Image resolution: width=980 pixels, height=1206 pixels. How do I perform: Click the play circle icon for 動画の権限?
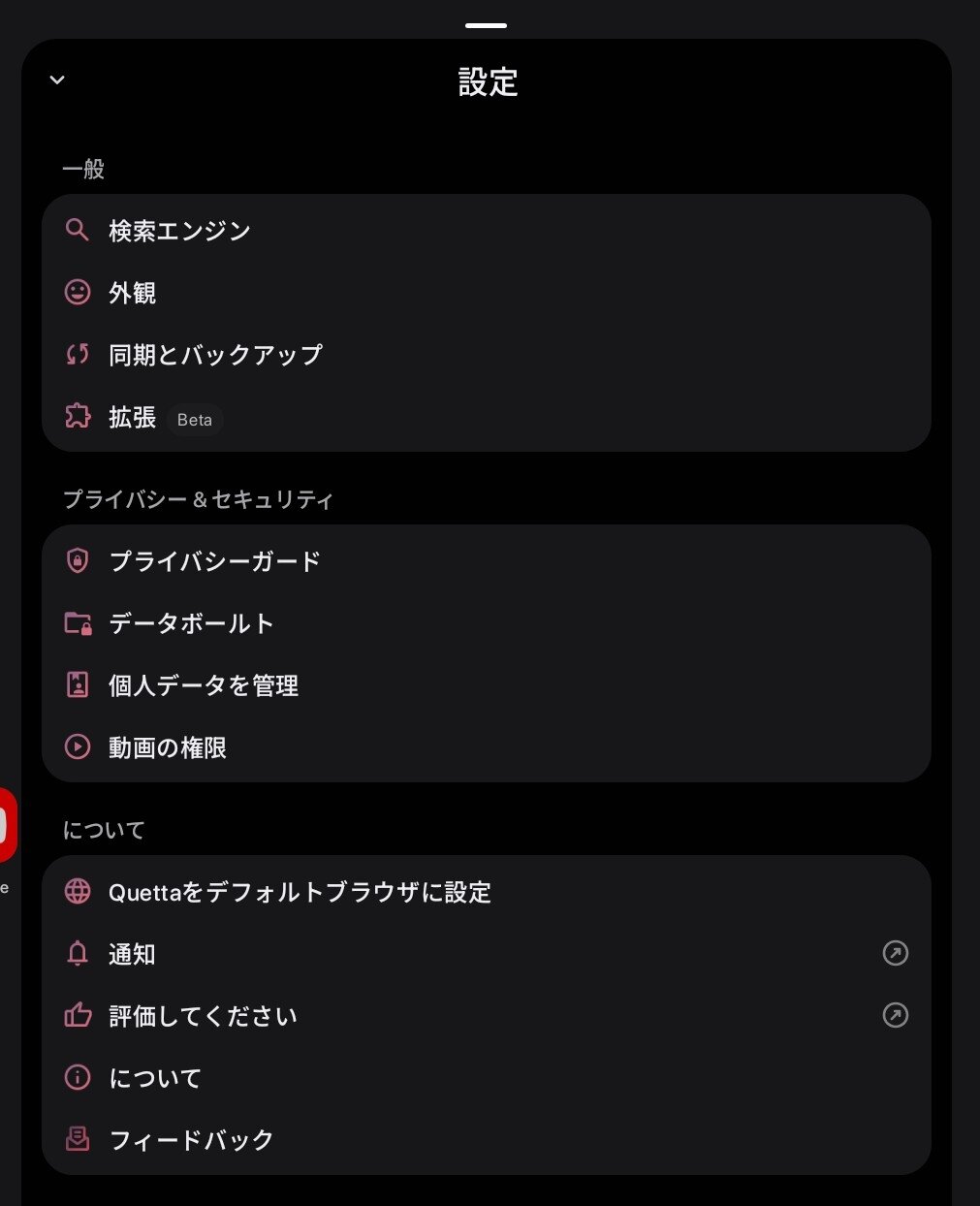(78, 746)
